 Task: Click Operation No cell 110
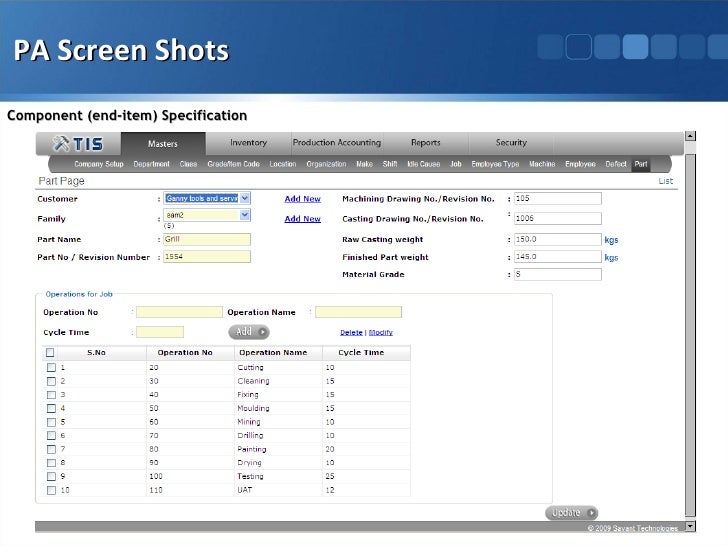point(156,490)
